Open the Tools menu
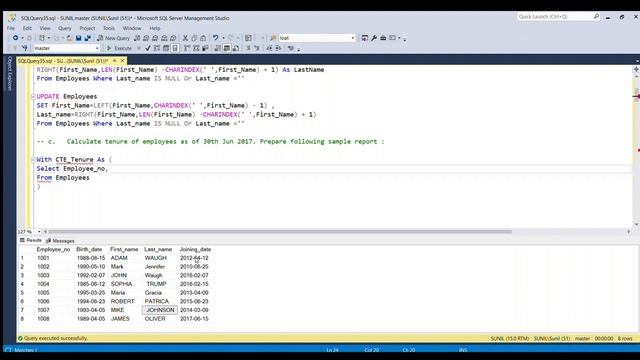Viewport: 640px width, 360px height. [x=109, y=28]
